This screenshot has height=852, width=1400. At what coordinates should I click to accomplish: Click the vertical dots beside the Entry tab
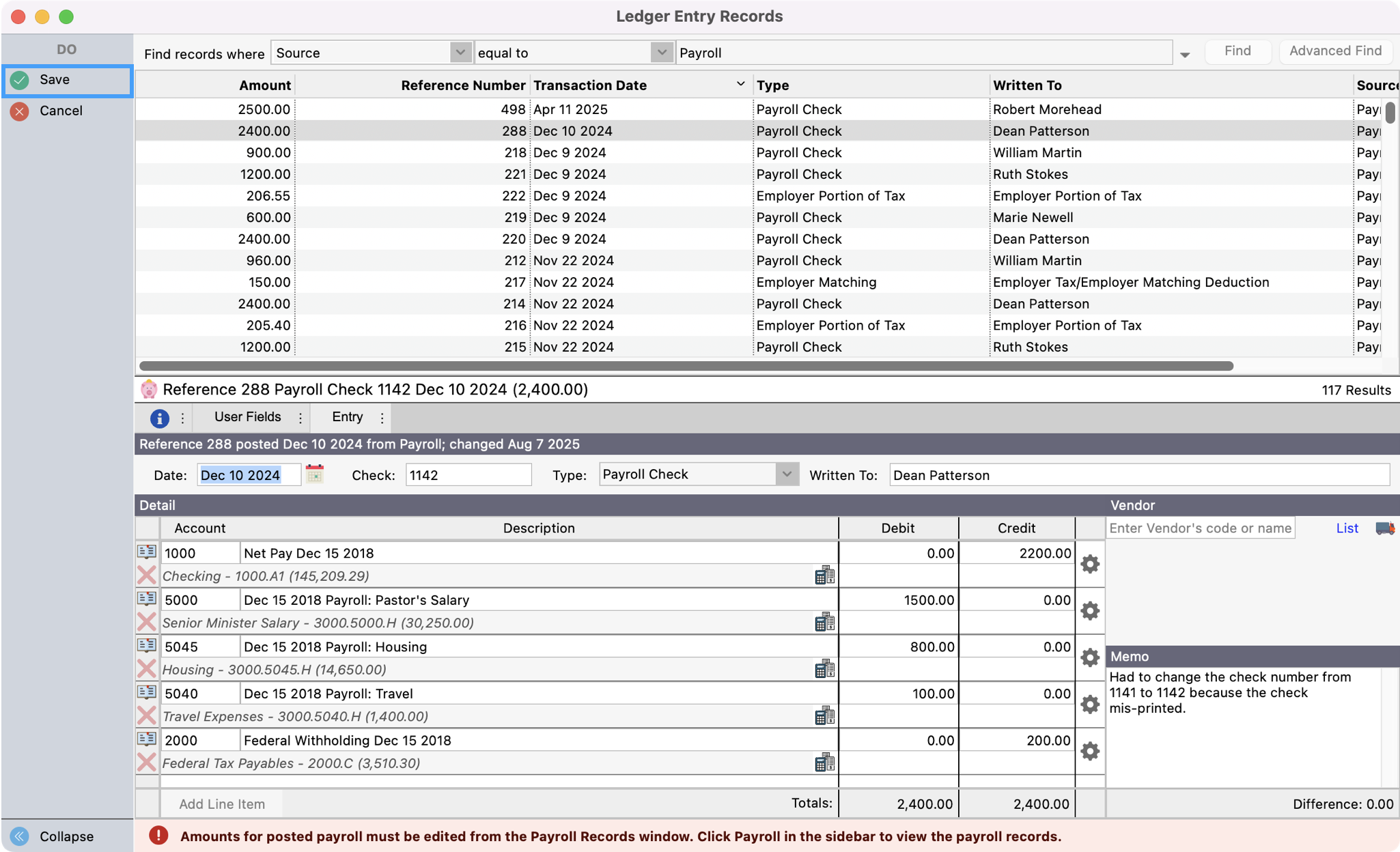[381, 418]
